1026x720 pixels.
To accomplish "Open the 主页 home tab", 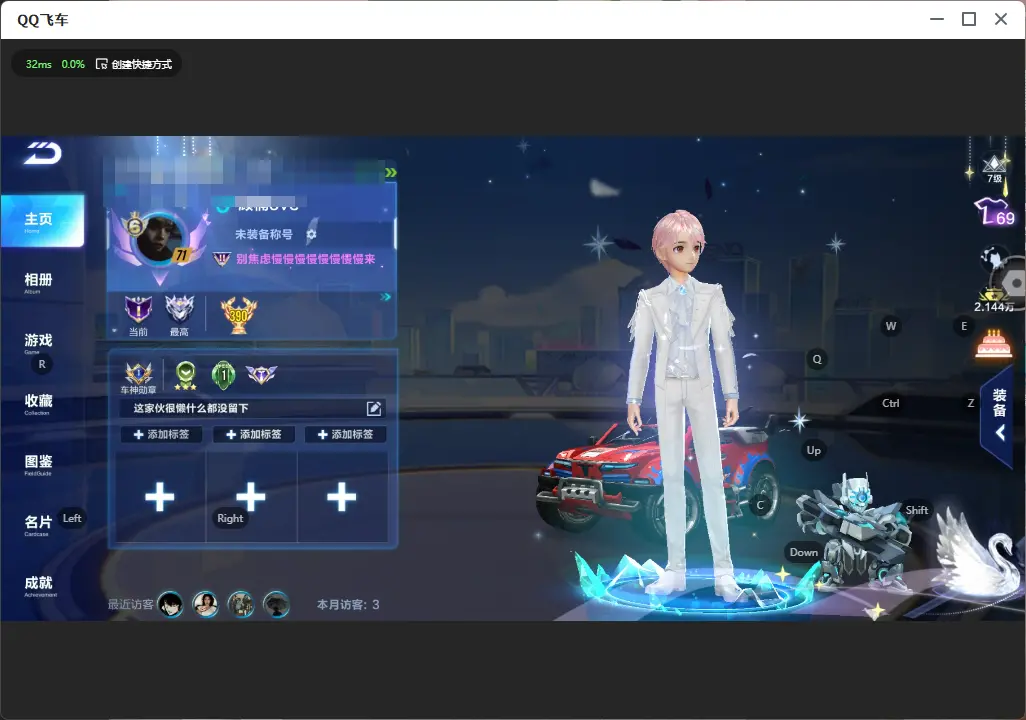I will pos(43,221).
